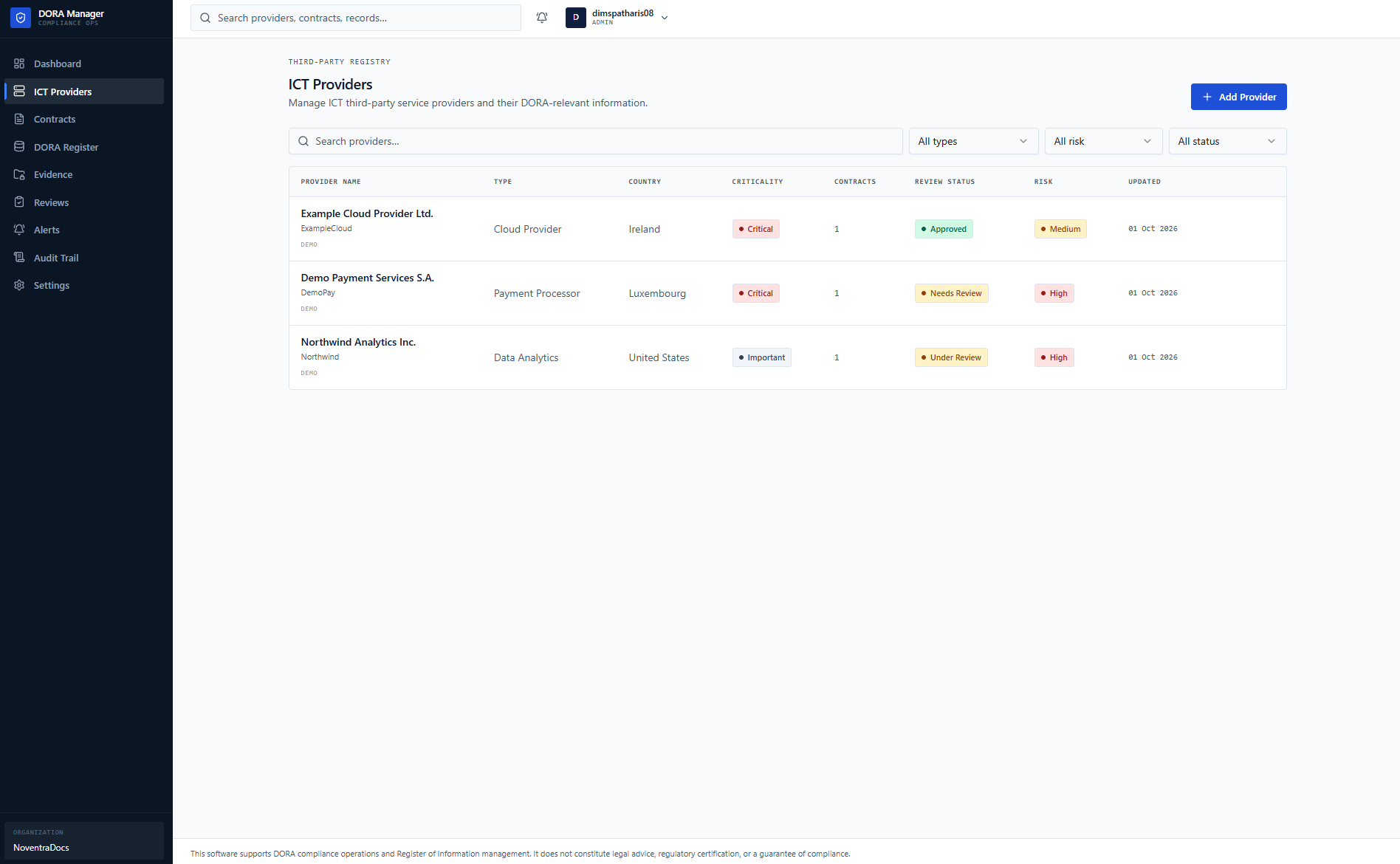Click the Approved review status badge
The width and height of the screenshot is (1400, 864).
(944, 229)
